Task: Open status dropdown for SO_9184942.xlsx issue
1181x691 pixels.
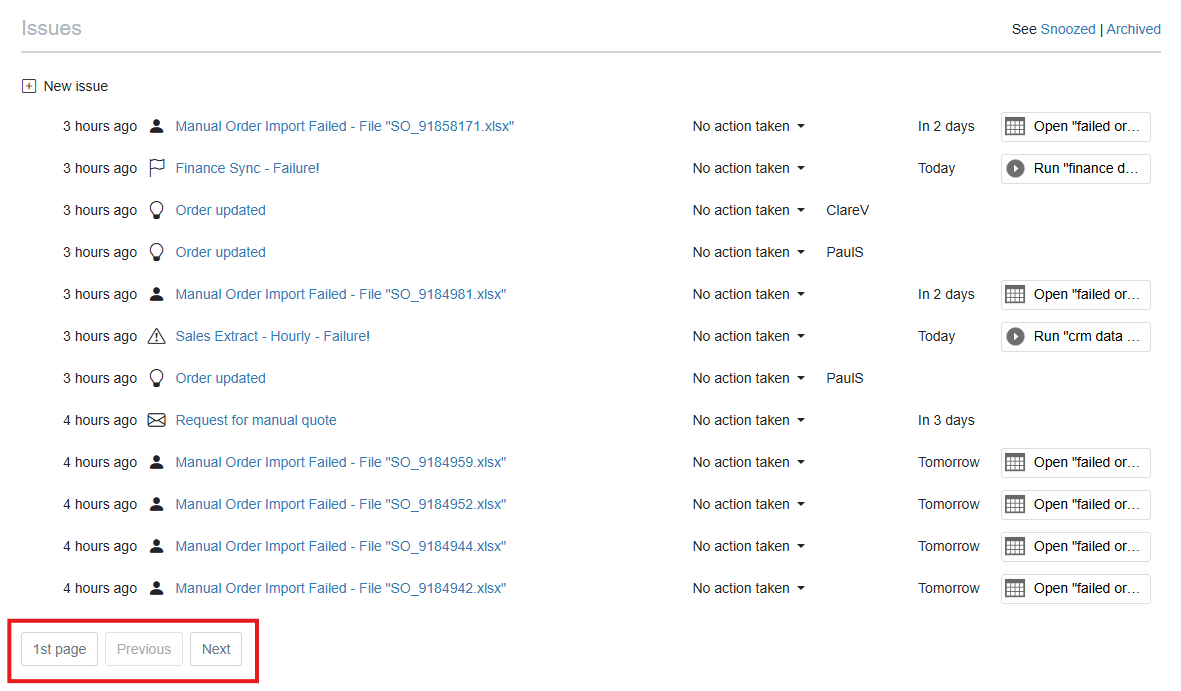Action: 749,588
